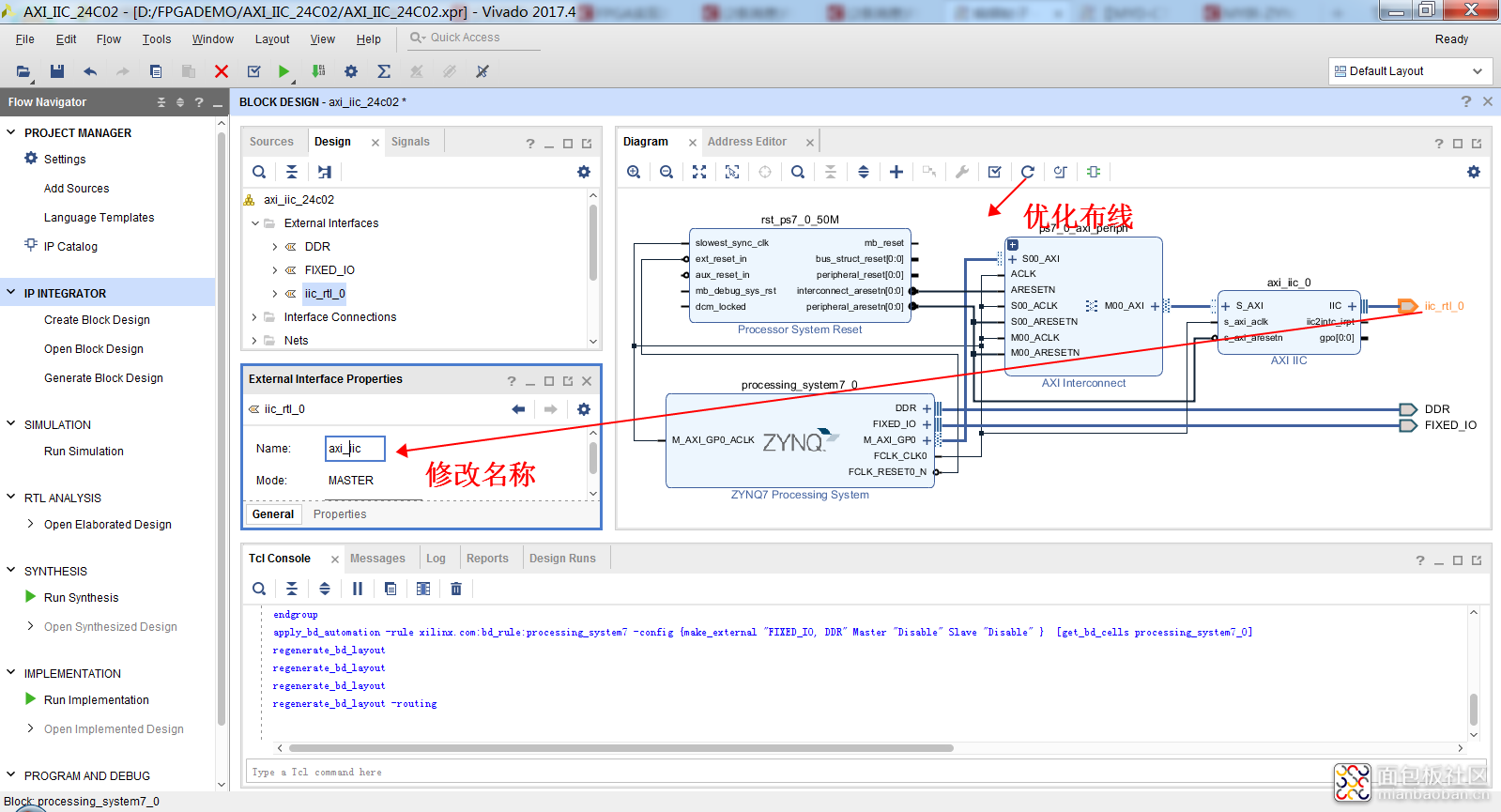Screen dimensions: 1501x812
Task: Click the Name input field containing axi_iic
Action: point(356,449)
